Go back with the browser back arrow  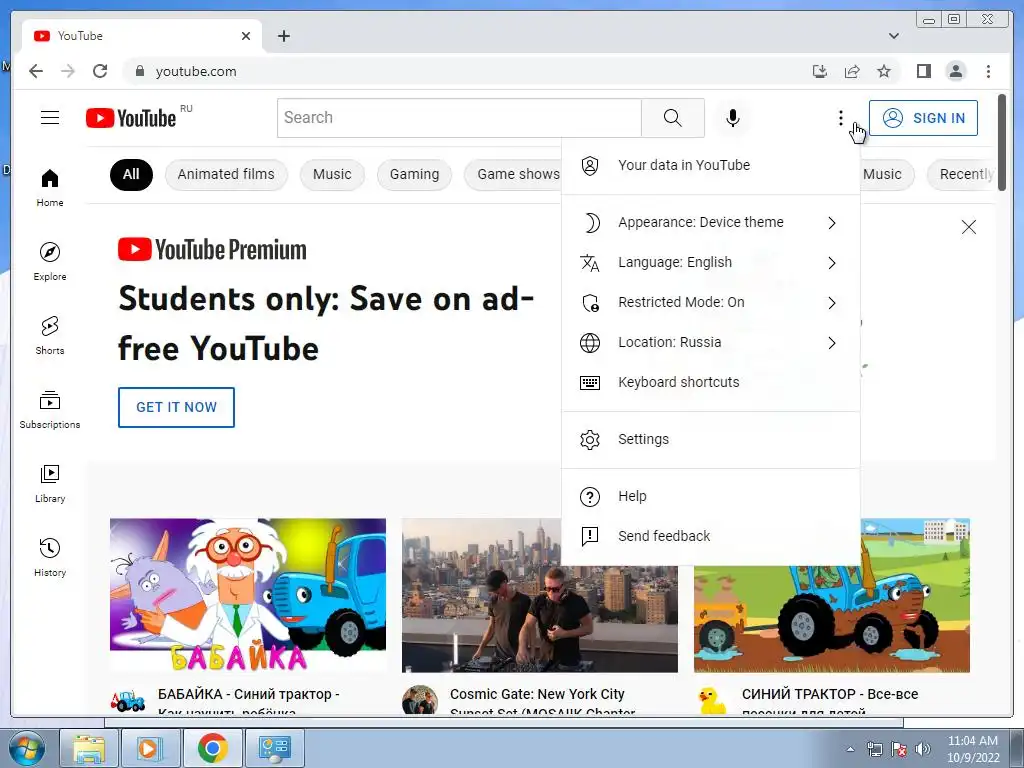point(36,71)
